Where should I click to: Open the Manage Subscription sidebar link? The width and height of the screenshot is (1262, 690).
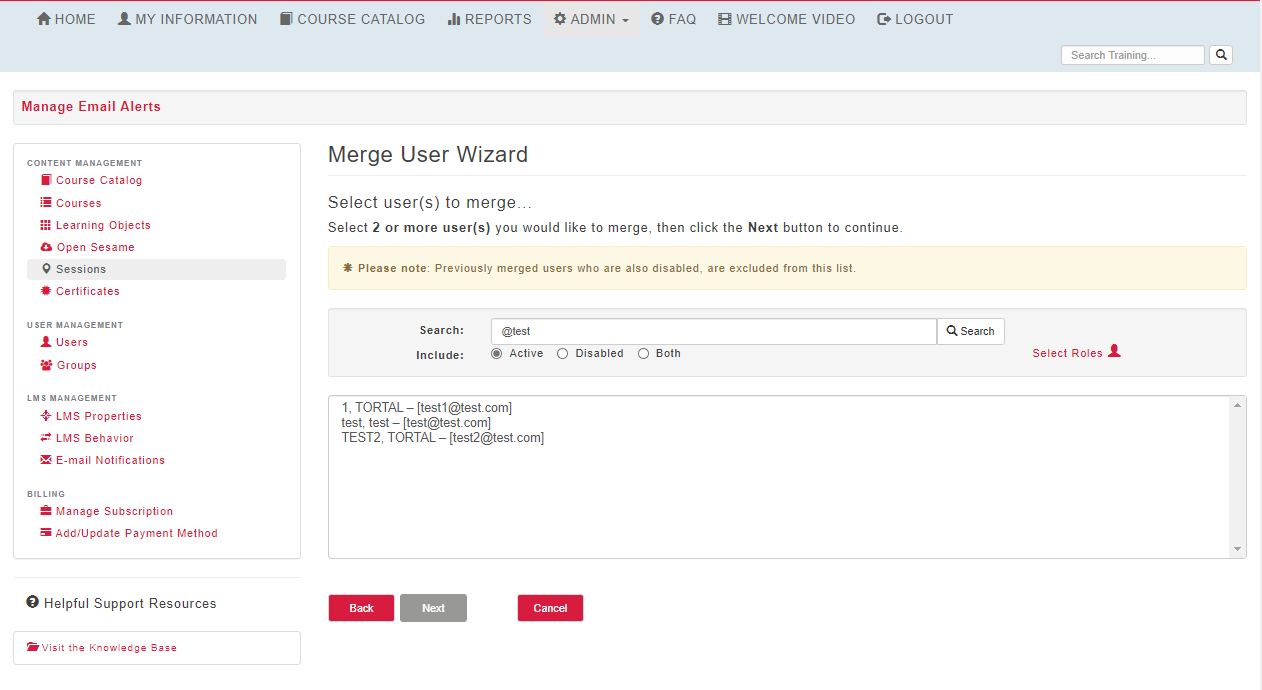[114, 511]
